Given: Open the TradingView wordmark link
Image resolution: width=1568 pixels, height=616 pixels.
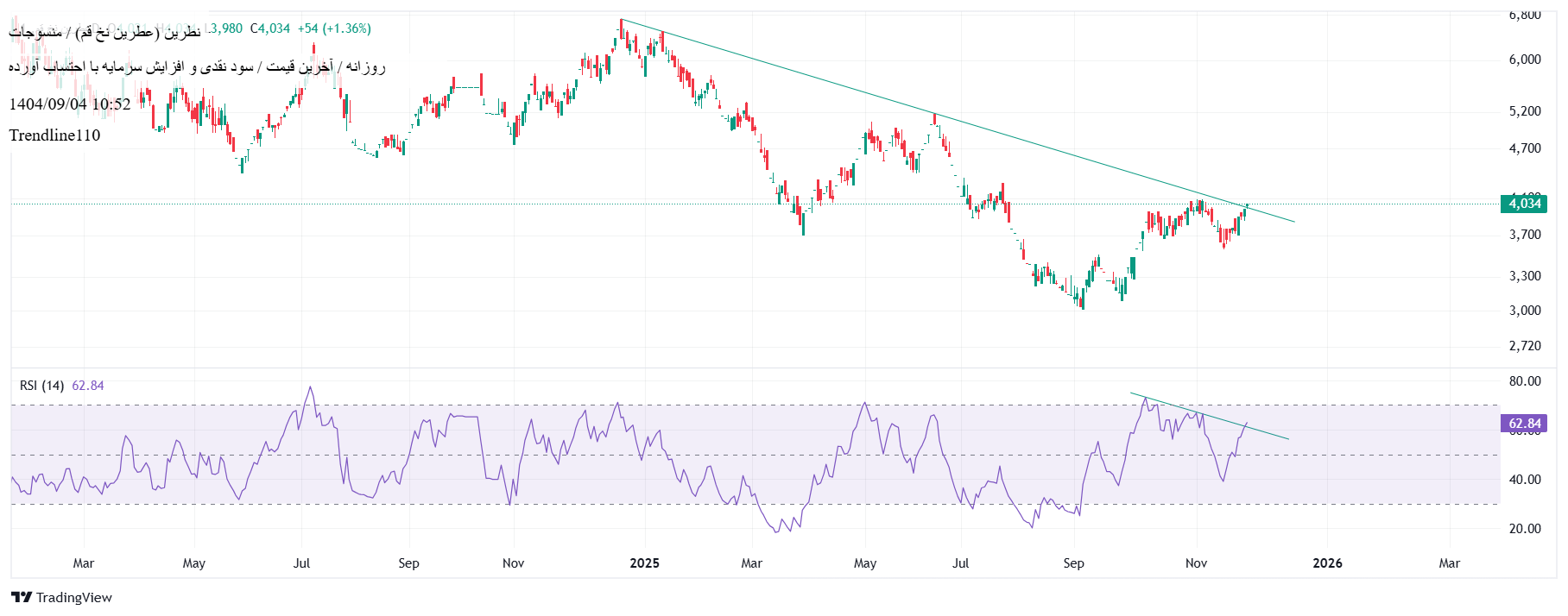Looking at the screenshot, I should [74, 597].
